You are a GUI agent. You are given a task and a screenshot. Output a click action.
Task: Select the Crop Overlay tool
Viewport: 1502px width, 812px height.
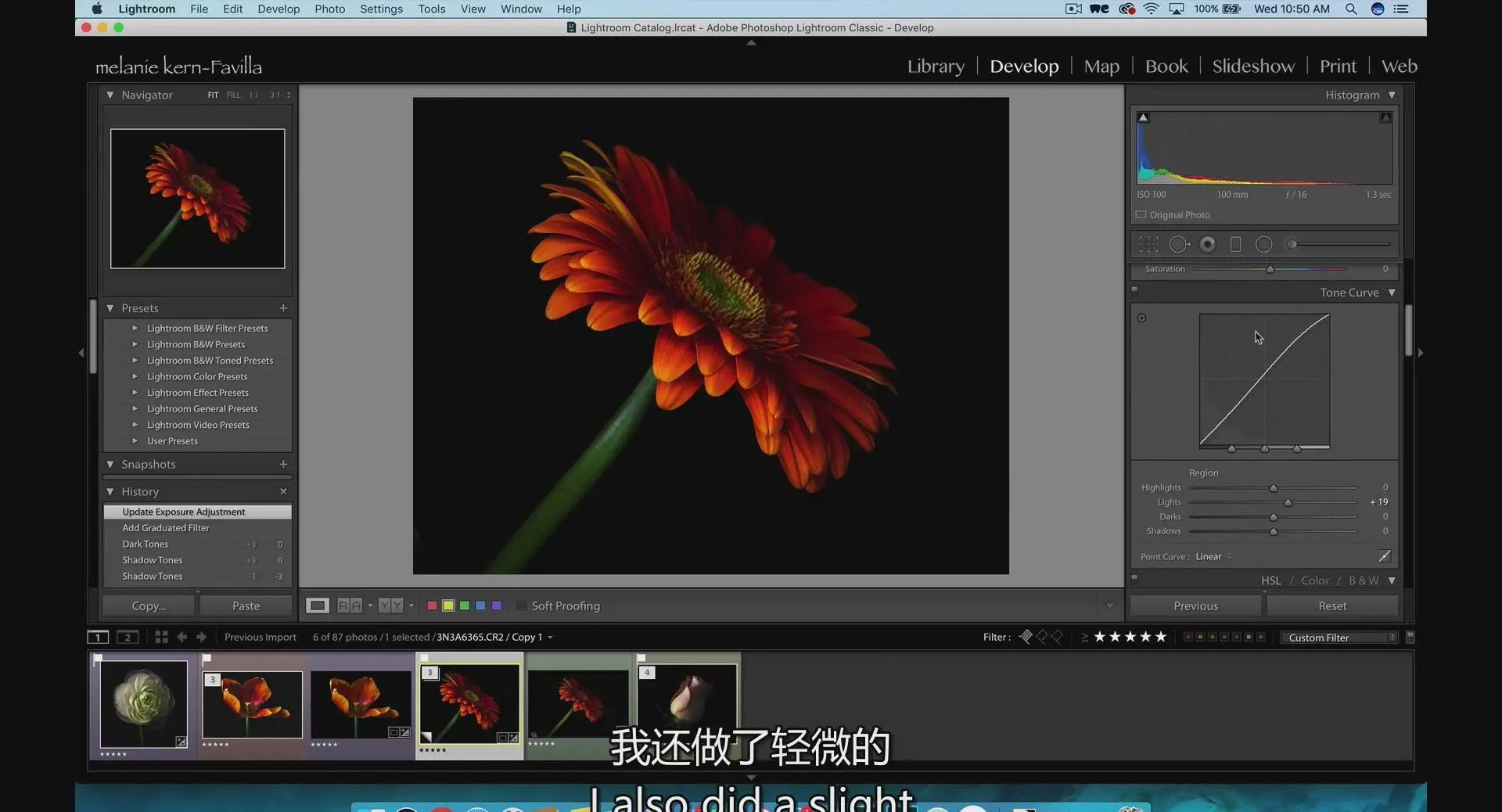[1148, 244]
